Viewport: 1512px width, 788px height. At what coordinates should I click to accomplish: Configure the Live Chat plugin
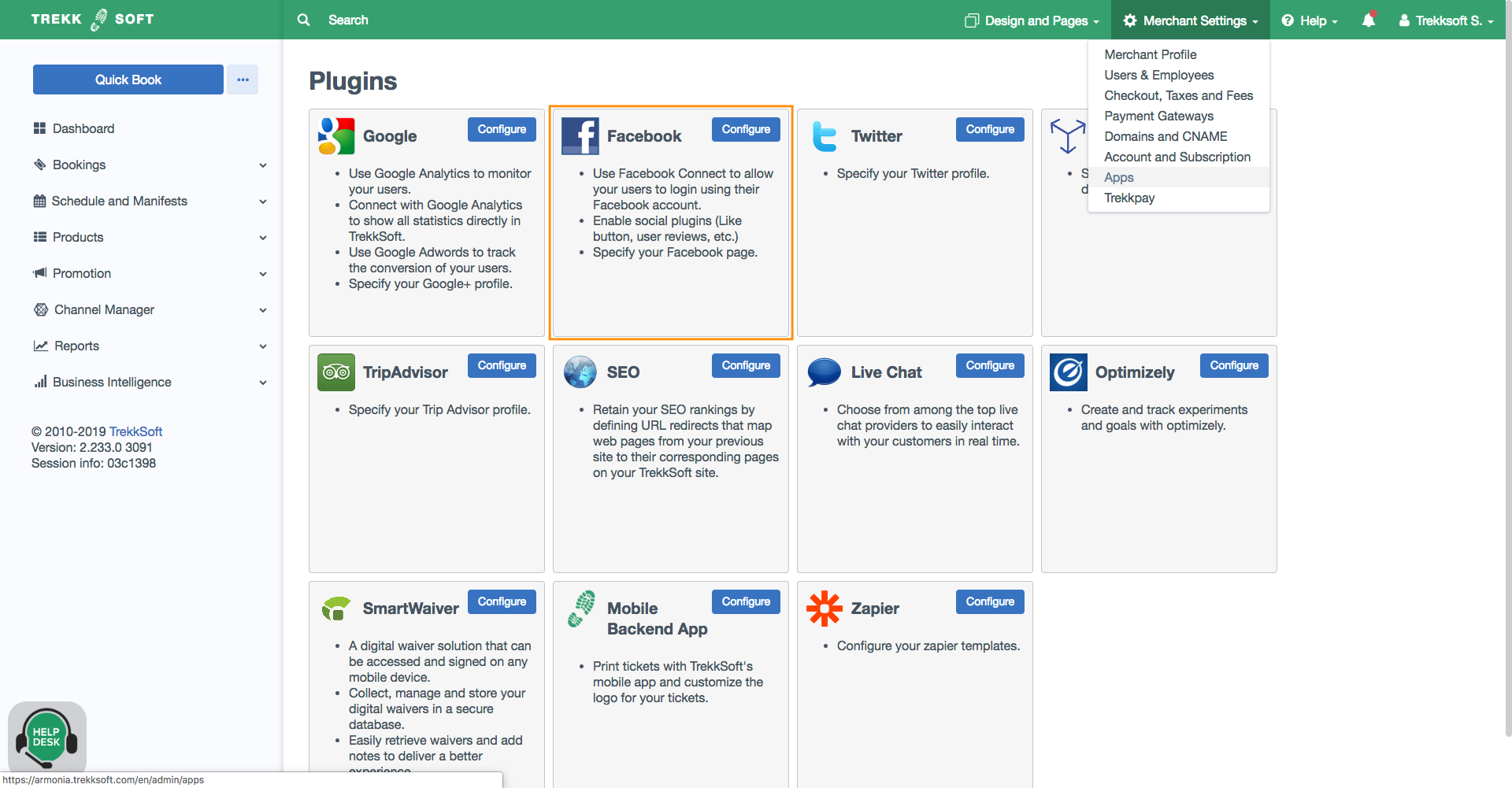click(x=990, y=365)
